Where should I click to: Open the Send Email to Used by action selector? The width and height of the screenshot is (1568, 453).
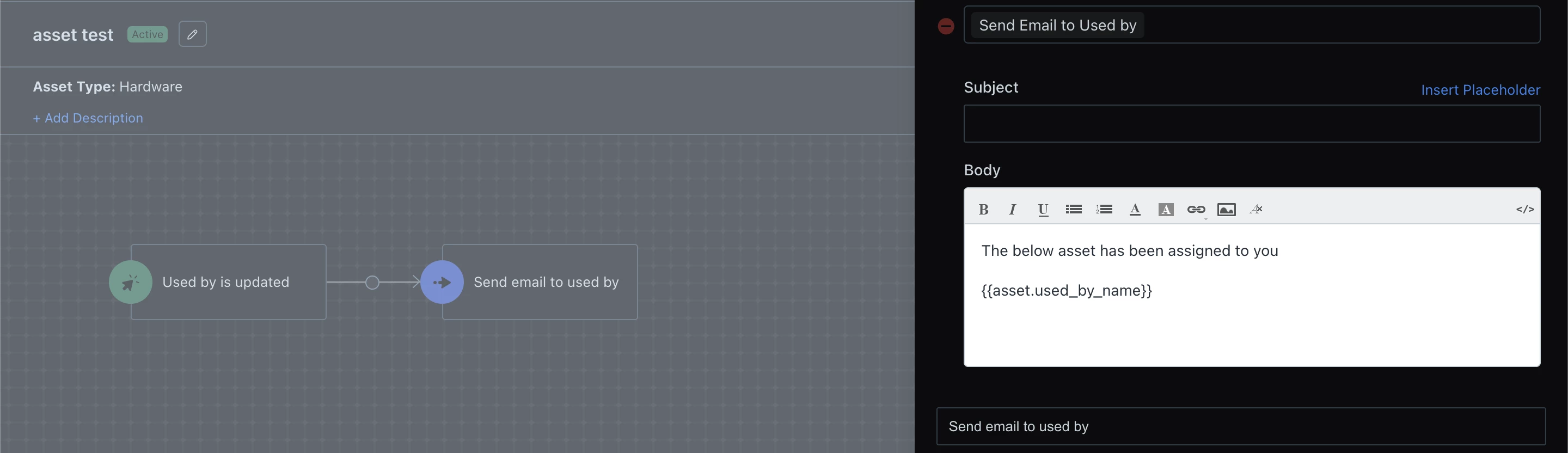tap(1252, 25)
